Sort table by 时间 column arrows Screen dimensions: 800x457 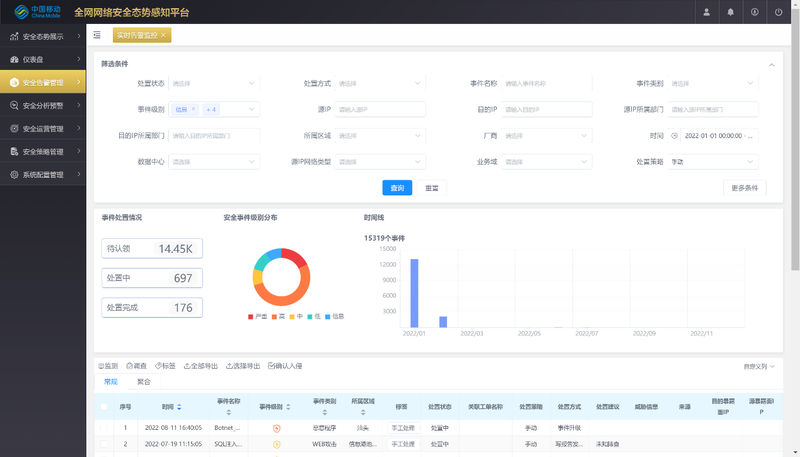[179, 407]
